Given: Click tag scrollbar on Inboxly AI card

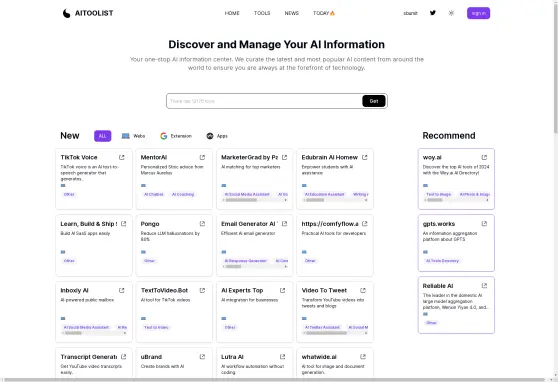Looking at the screenshot, I should (94, 333).
